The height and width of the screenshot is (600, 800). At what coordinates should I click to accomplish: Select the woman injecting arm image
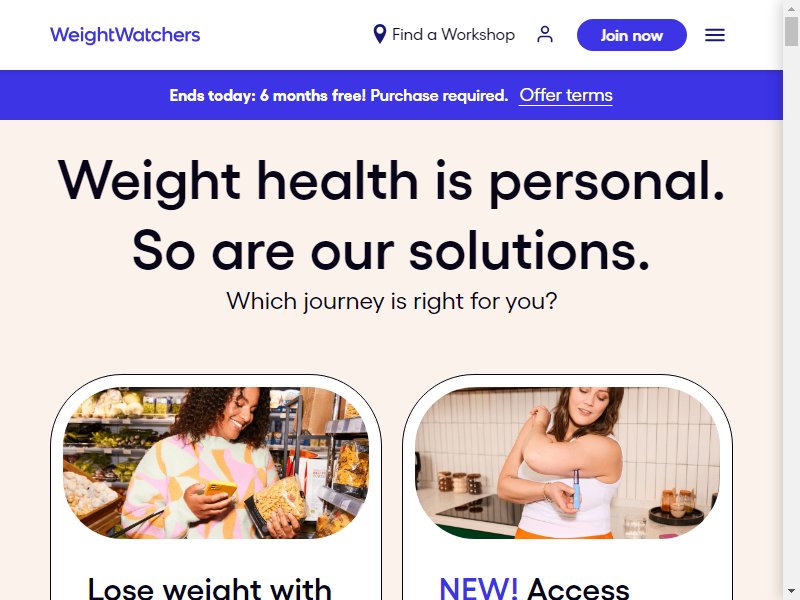pos(567,463)
